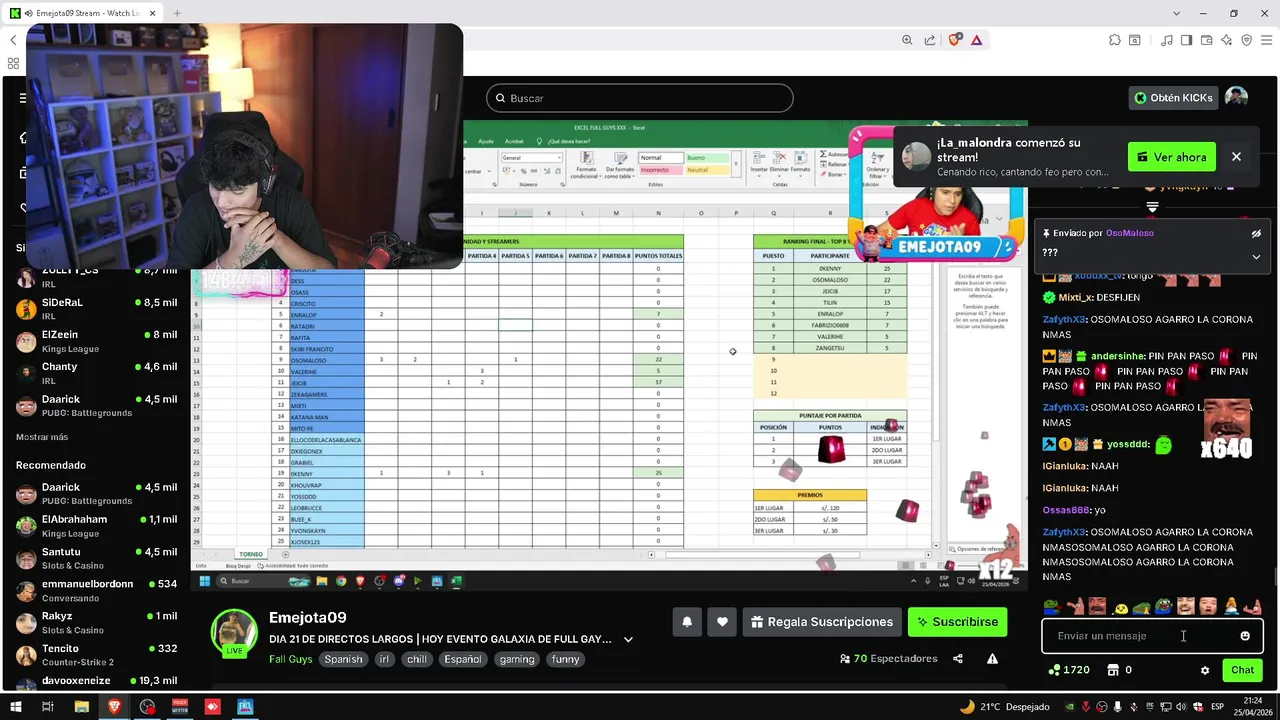Open ElZeein channel in sidebar
This screenshot has width=1280, height=720.
[97, 341]
